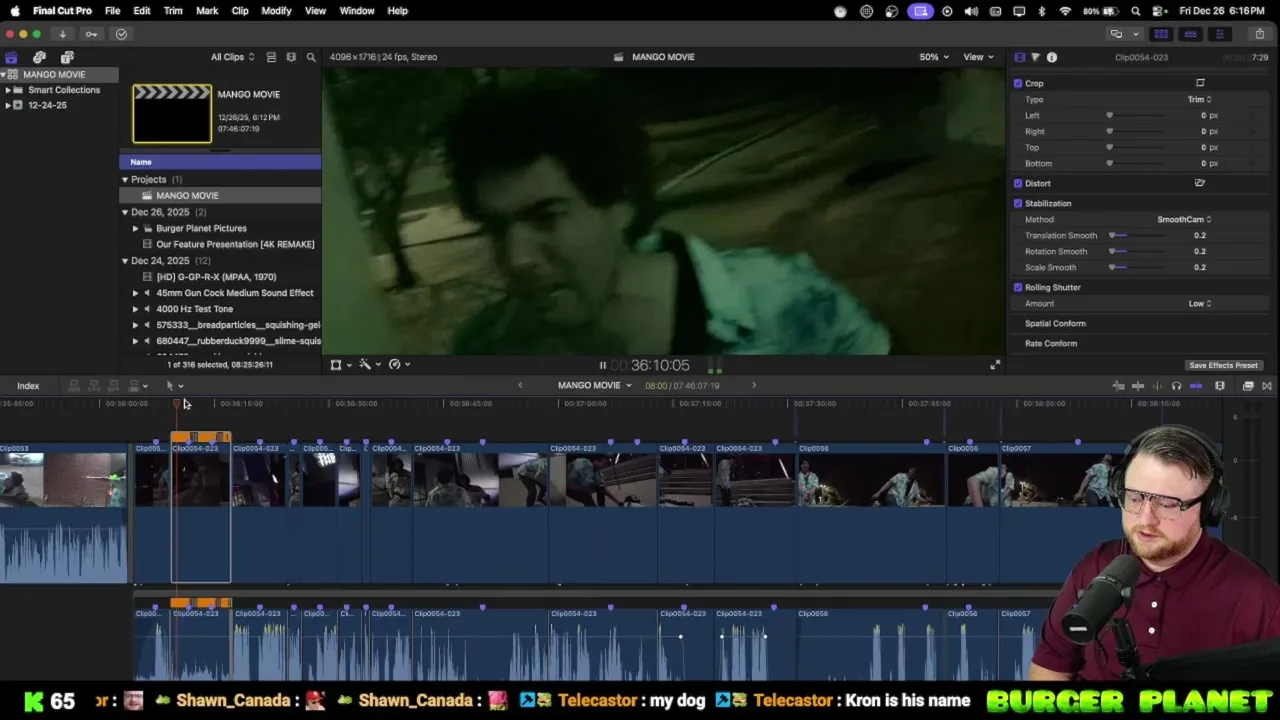Enter fullscreen viewer playback

click(994, 365)
